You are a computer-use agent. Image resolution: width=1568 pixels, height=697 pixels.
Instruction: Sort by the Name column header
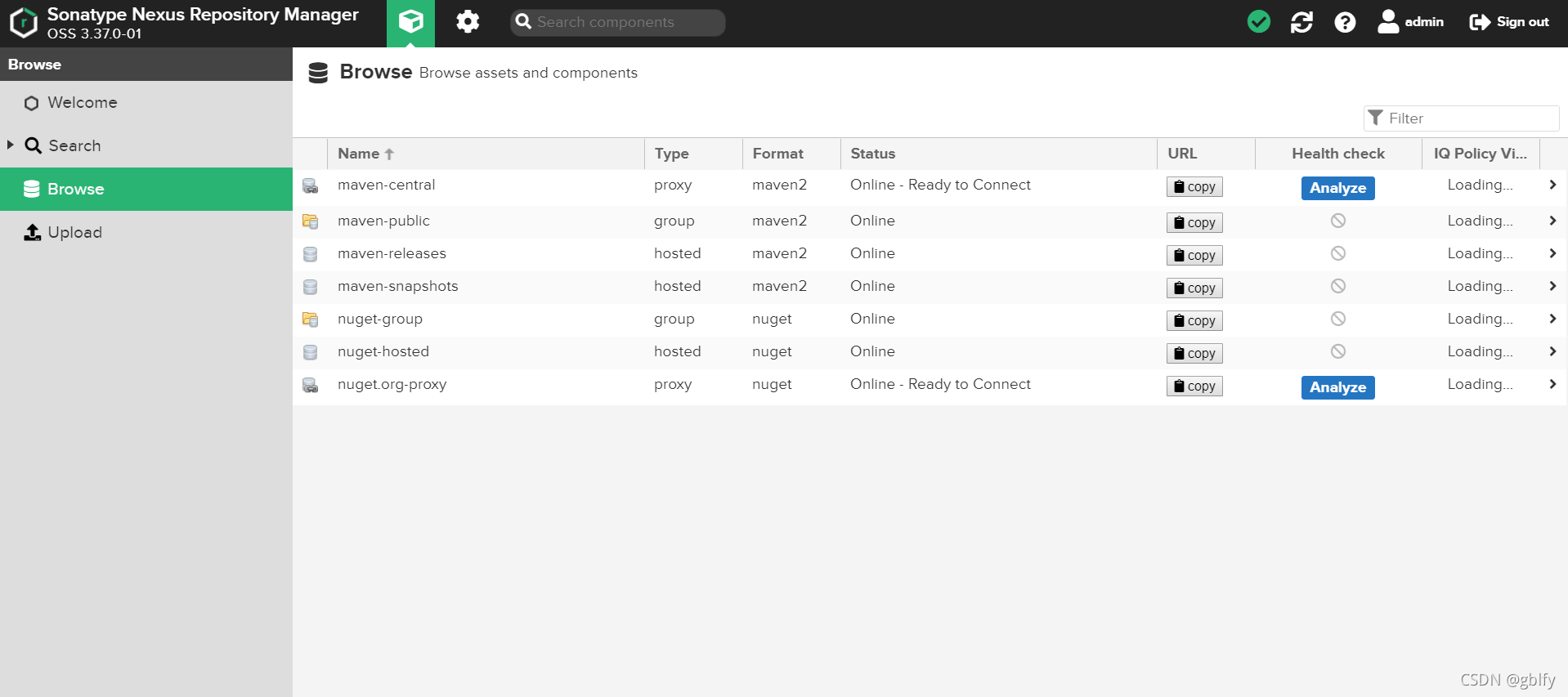[486, 154]
